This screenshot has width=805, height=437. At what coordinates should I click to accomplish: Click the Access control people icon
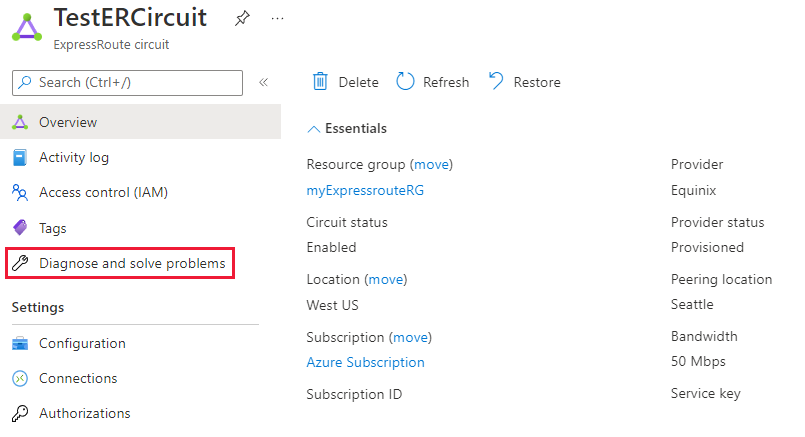click(x=20, y=193)
